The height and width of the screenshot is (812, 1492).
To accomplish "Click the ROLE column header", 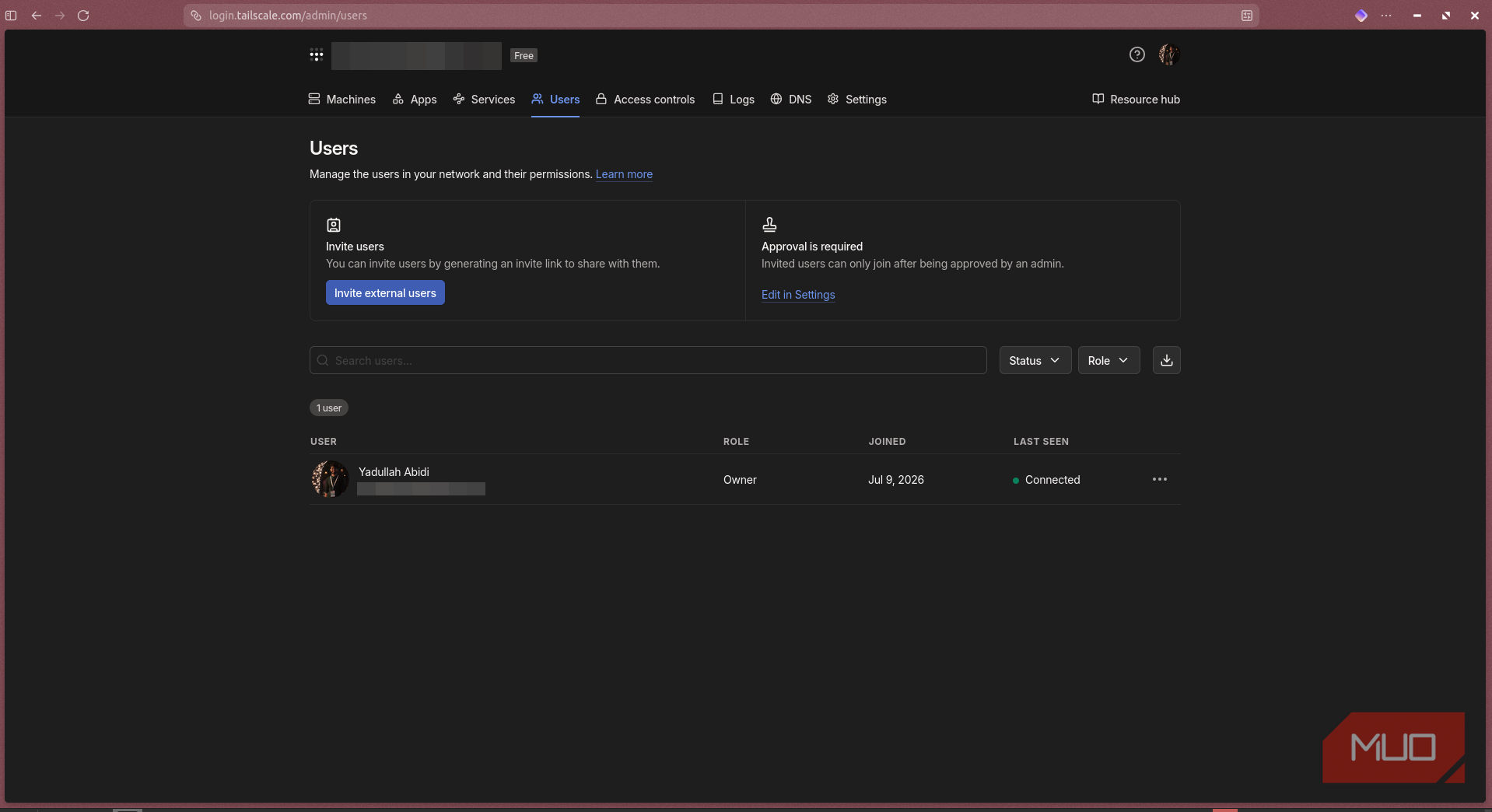I will point(736,442).
